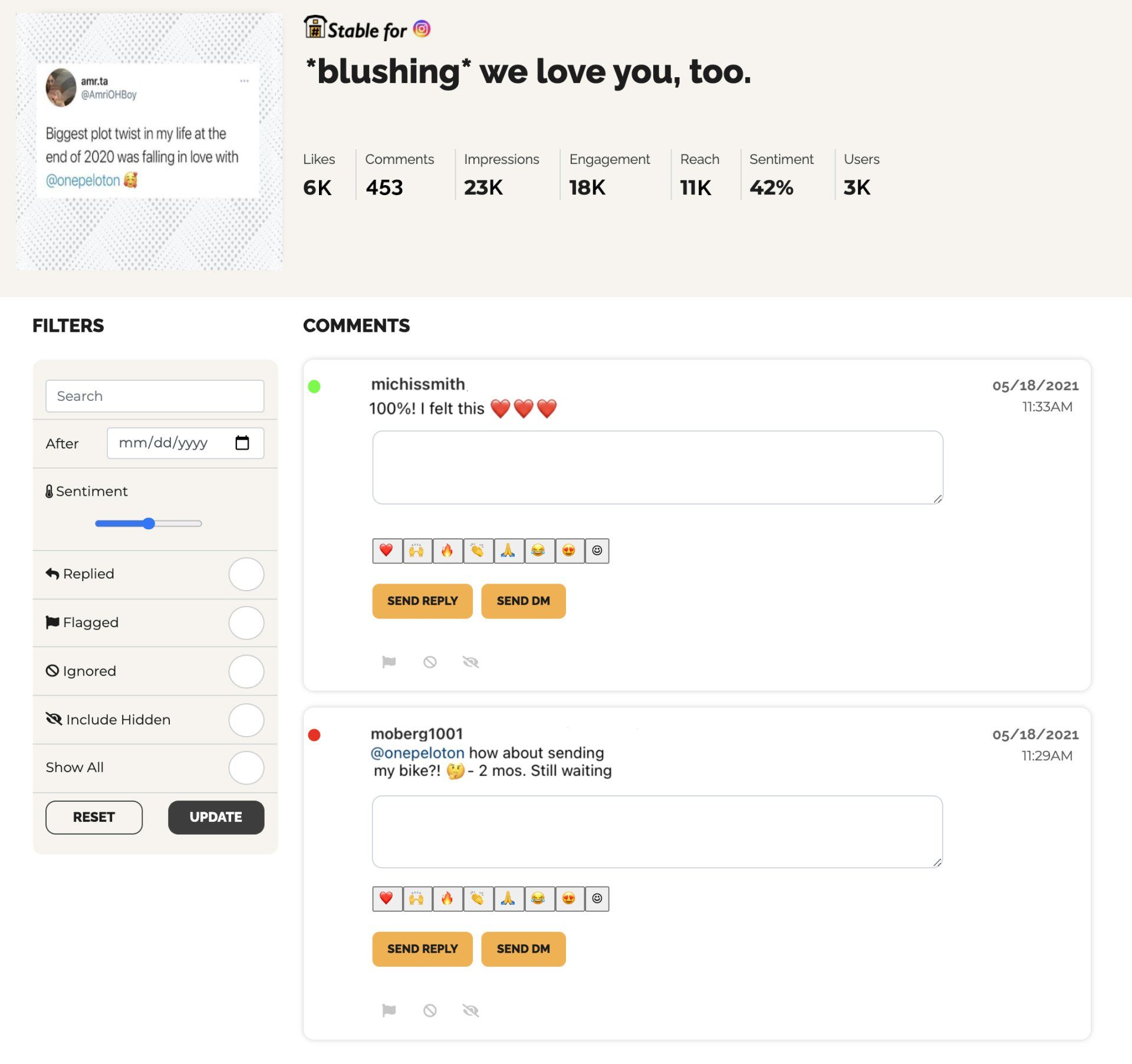Click the Comments 453 stat
Screen dimensions: 1132x1064
coord(399,174)
